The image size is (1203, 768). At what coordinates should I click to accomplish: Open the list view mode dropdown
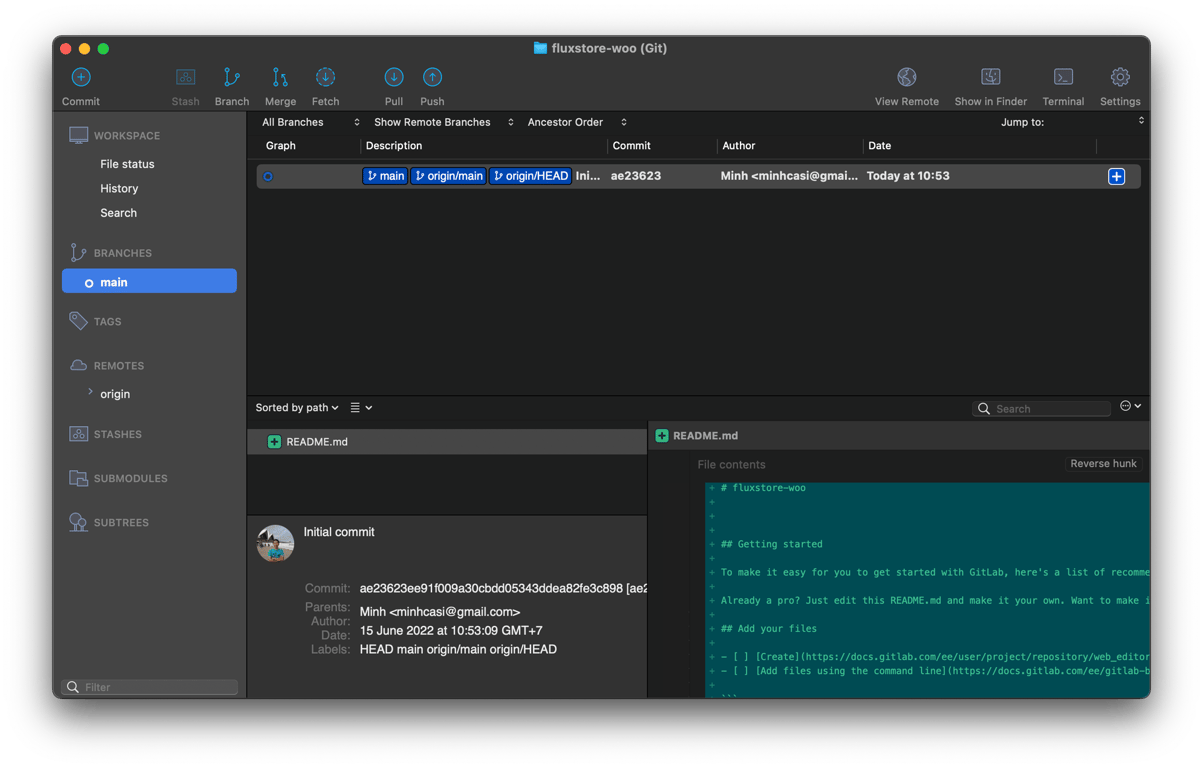point(361,408)
